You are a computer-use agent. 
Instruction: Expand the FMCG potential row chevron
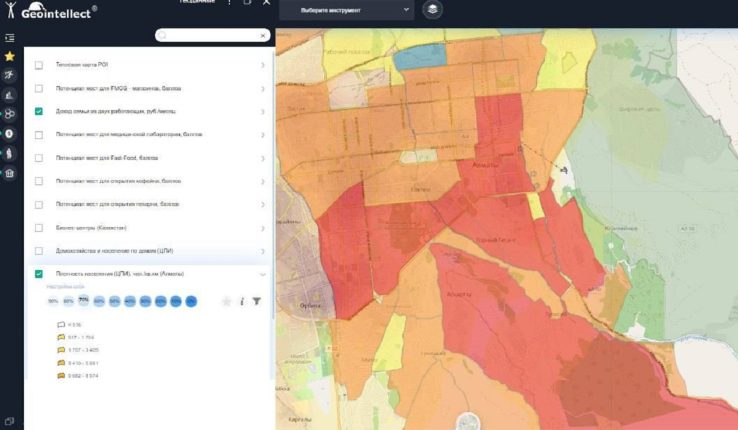coord(263,88)
